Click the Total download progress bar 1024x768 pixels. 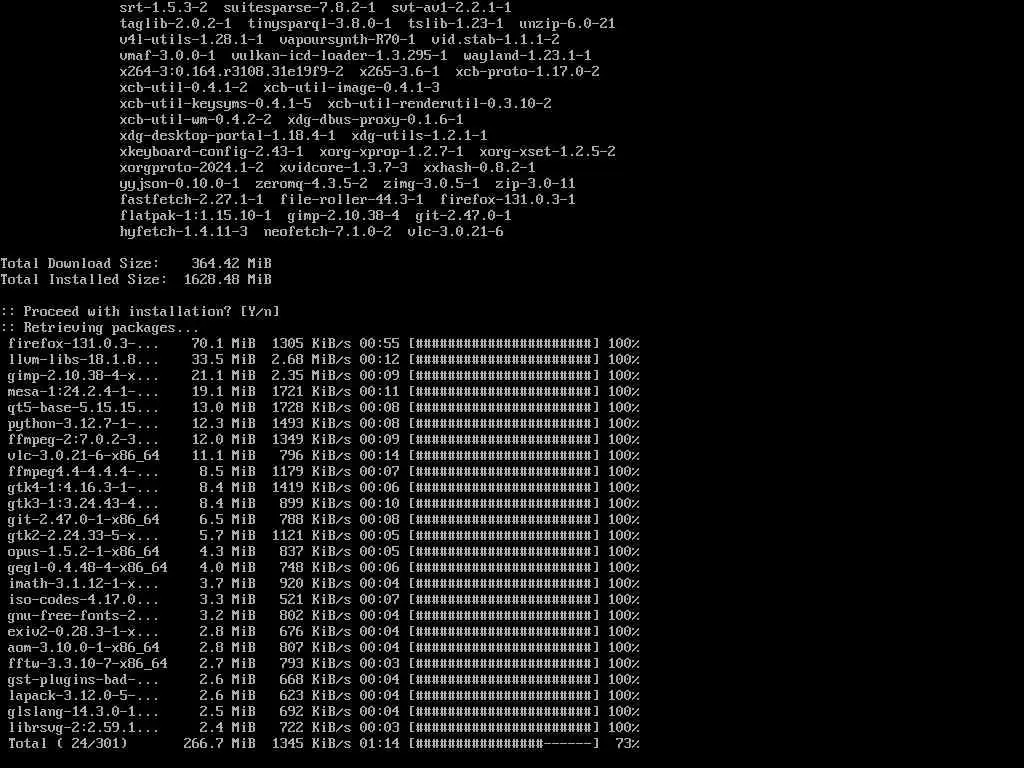504,743
